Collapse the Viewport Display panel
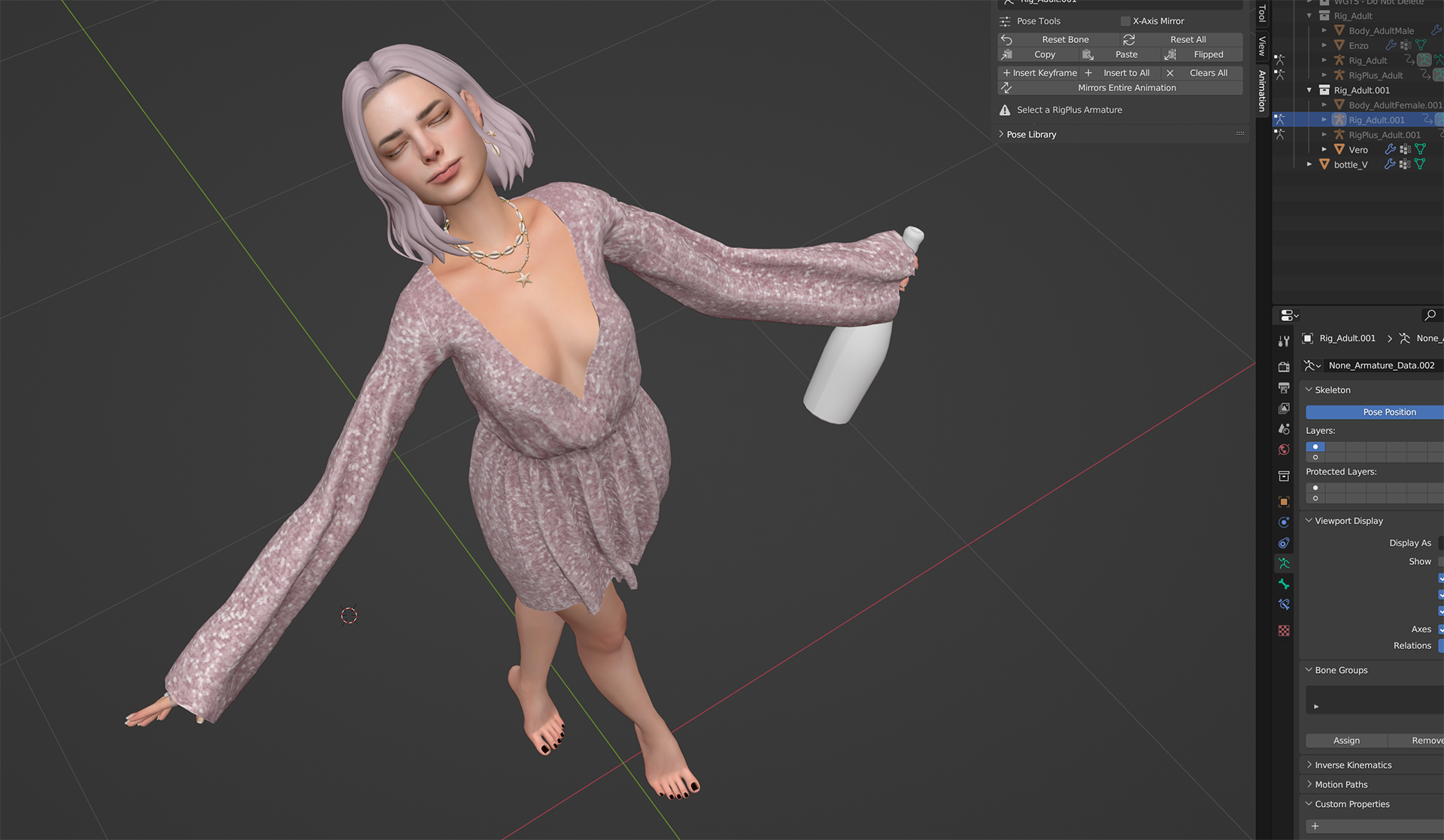 [x=1309, y=520]
